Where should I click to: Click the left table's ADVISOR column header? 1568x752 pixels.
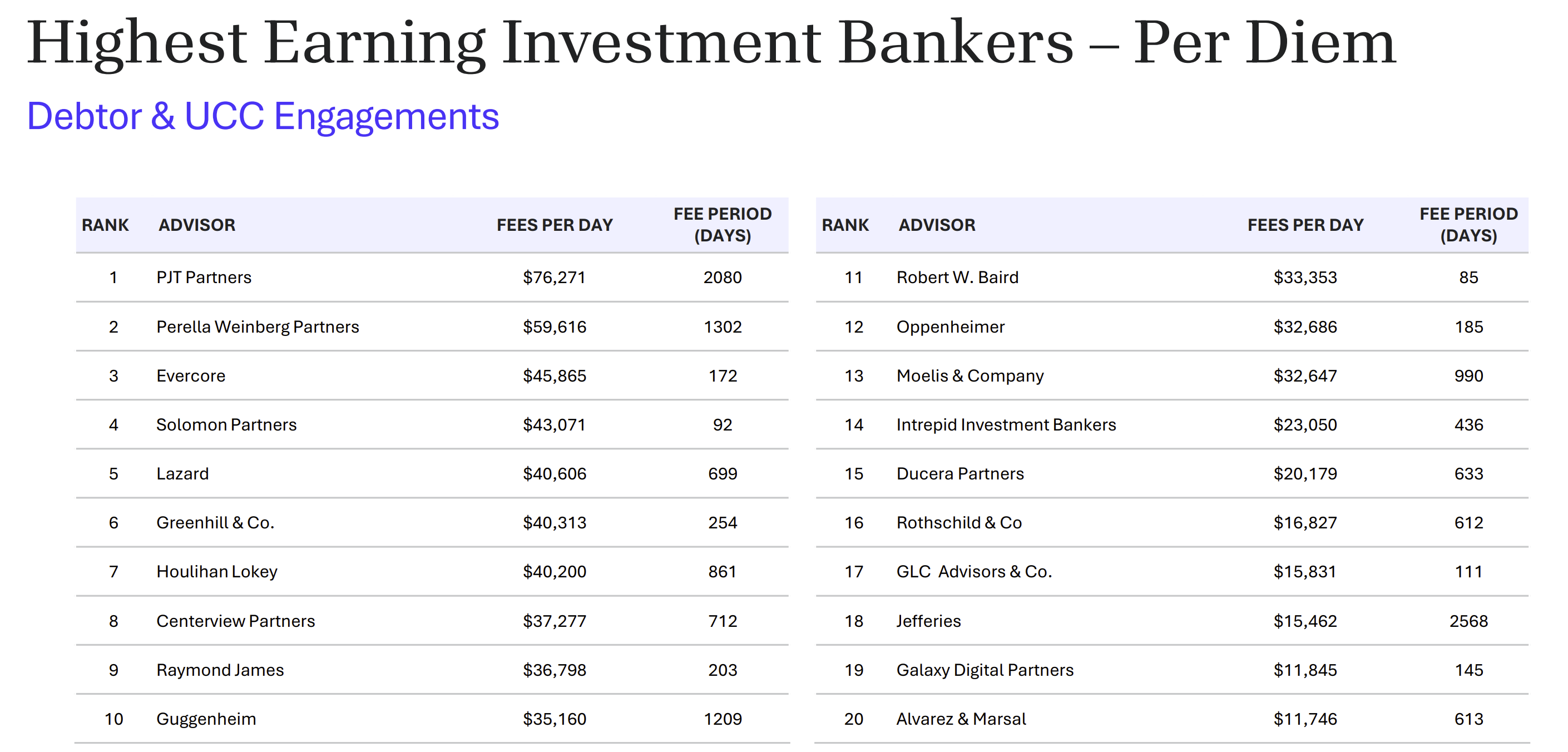coord(196,225)
